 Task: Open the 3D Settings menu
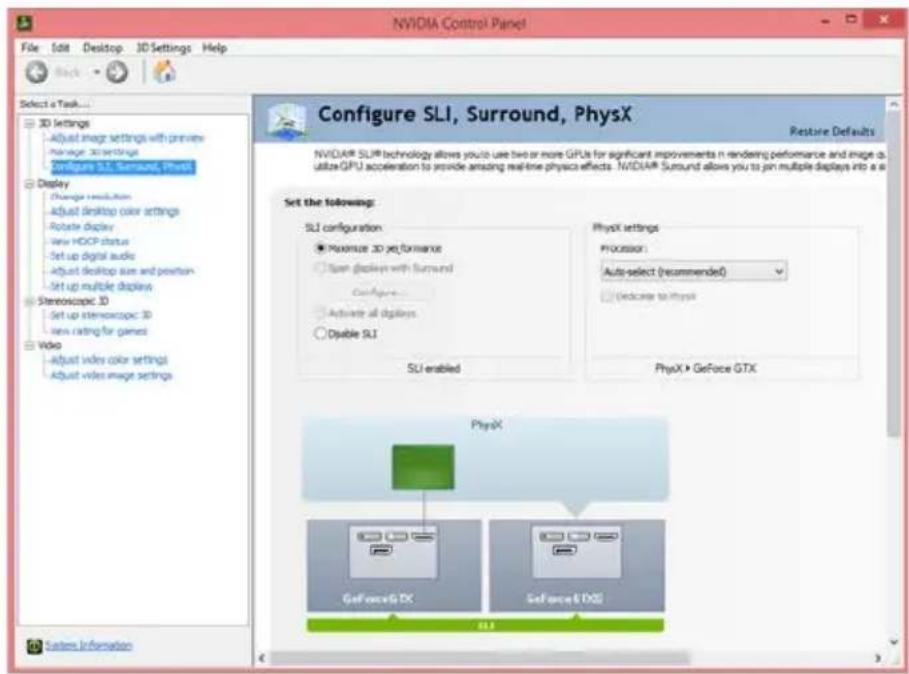point(163,48)
